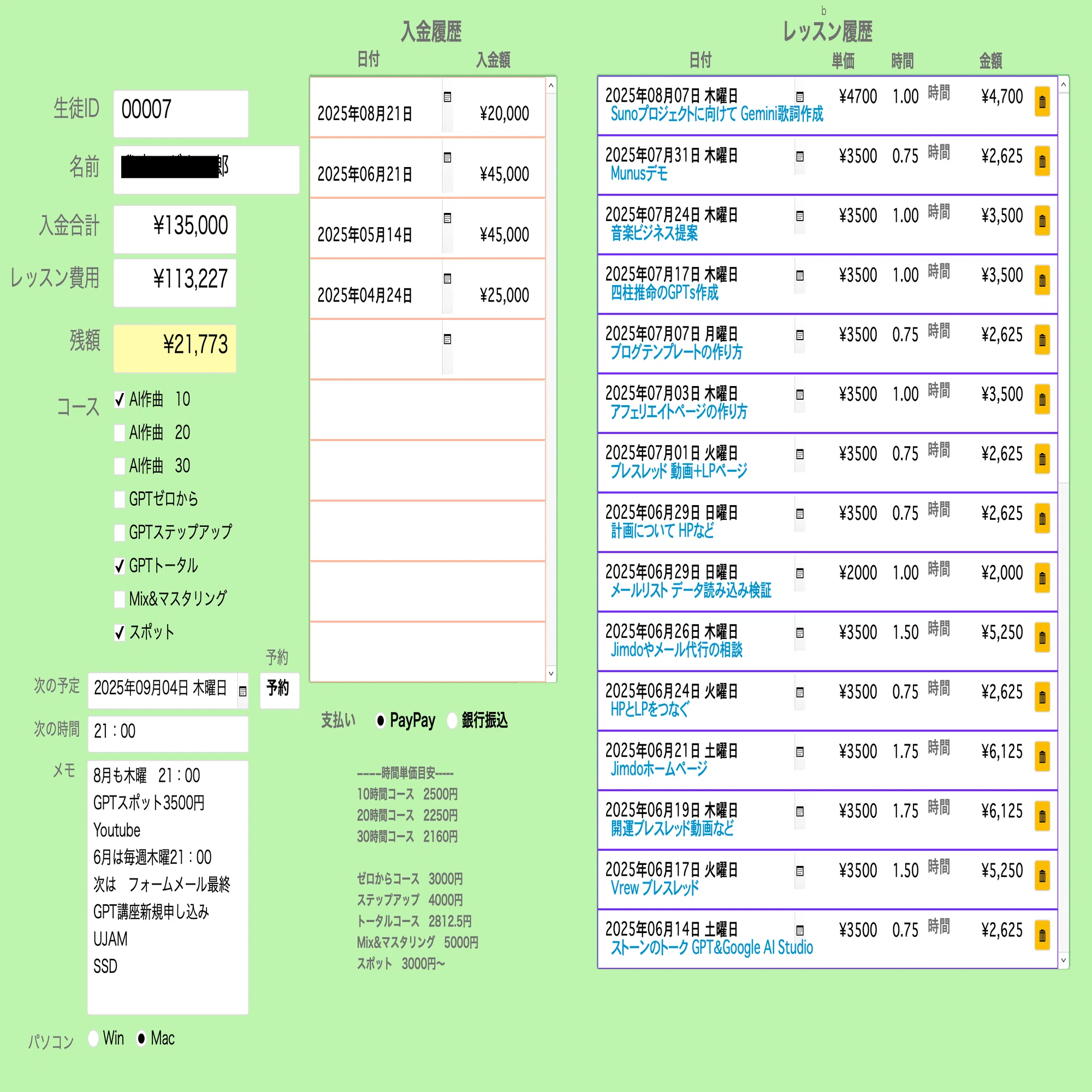Click the 名前 name field
The image size is (1092, 1092).
(x=206, y=170)
